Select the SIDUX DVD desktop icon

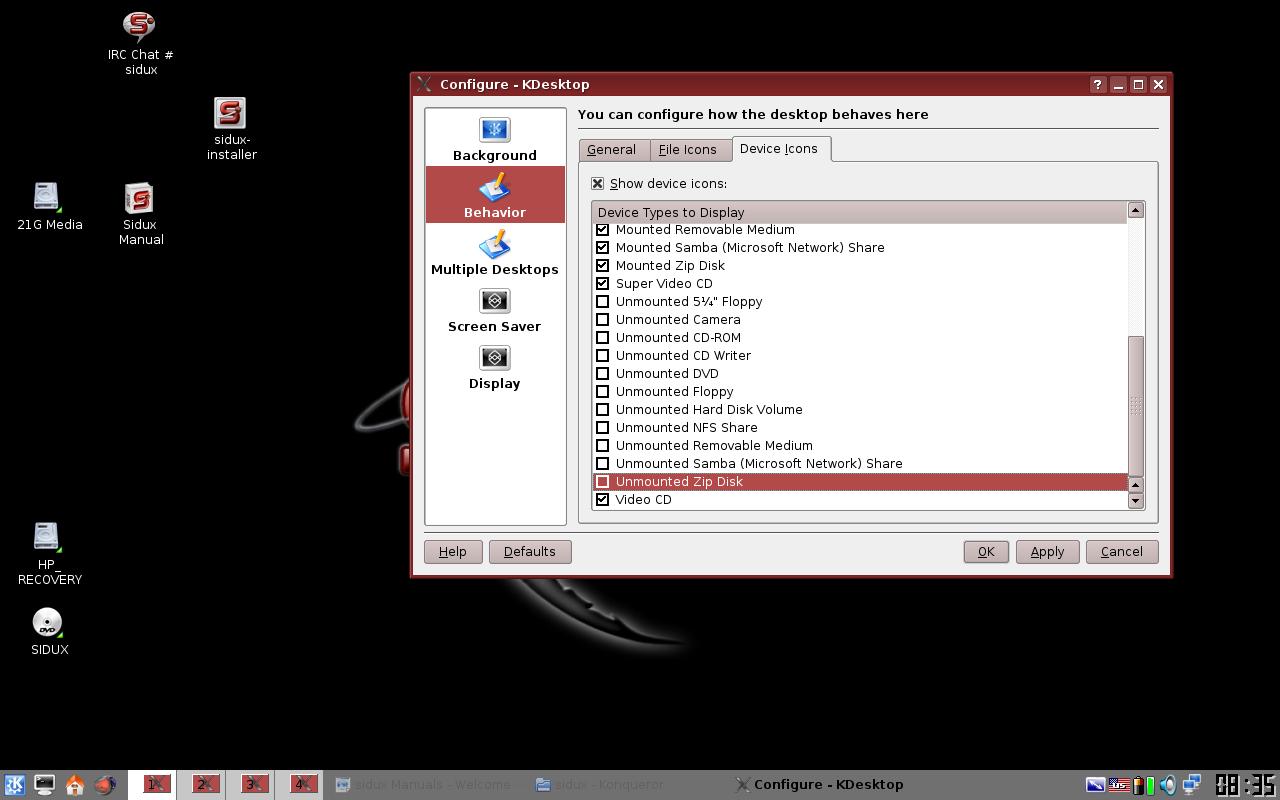click(48, 631)
